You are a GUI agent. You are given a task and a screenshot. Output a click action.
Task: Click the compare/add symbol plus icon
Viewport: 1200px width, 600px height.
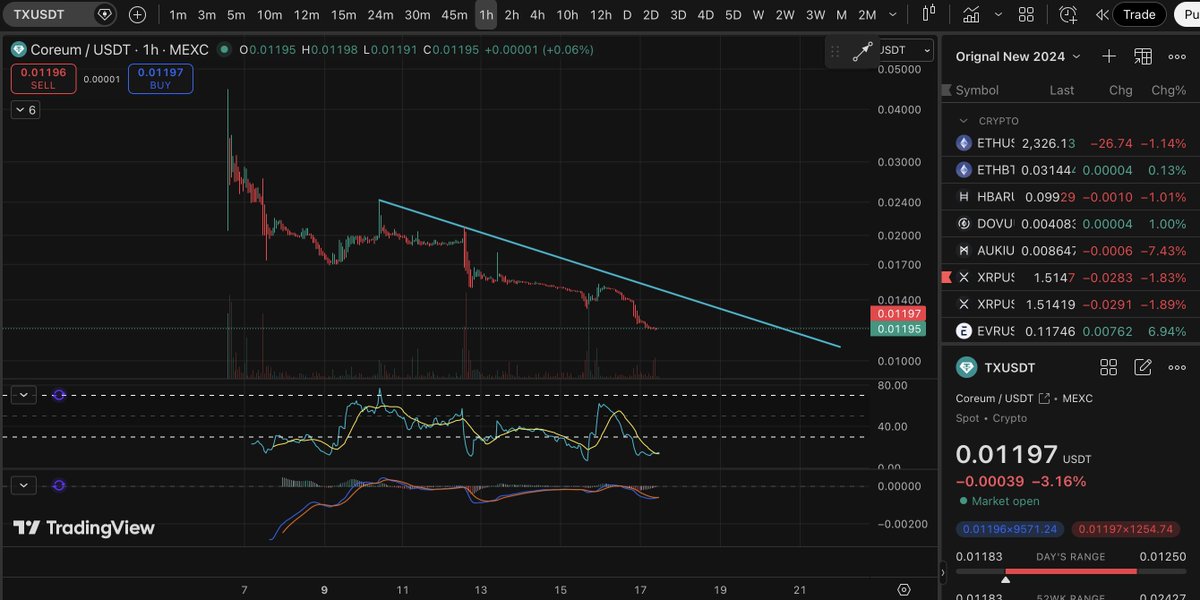(137, 14)
